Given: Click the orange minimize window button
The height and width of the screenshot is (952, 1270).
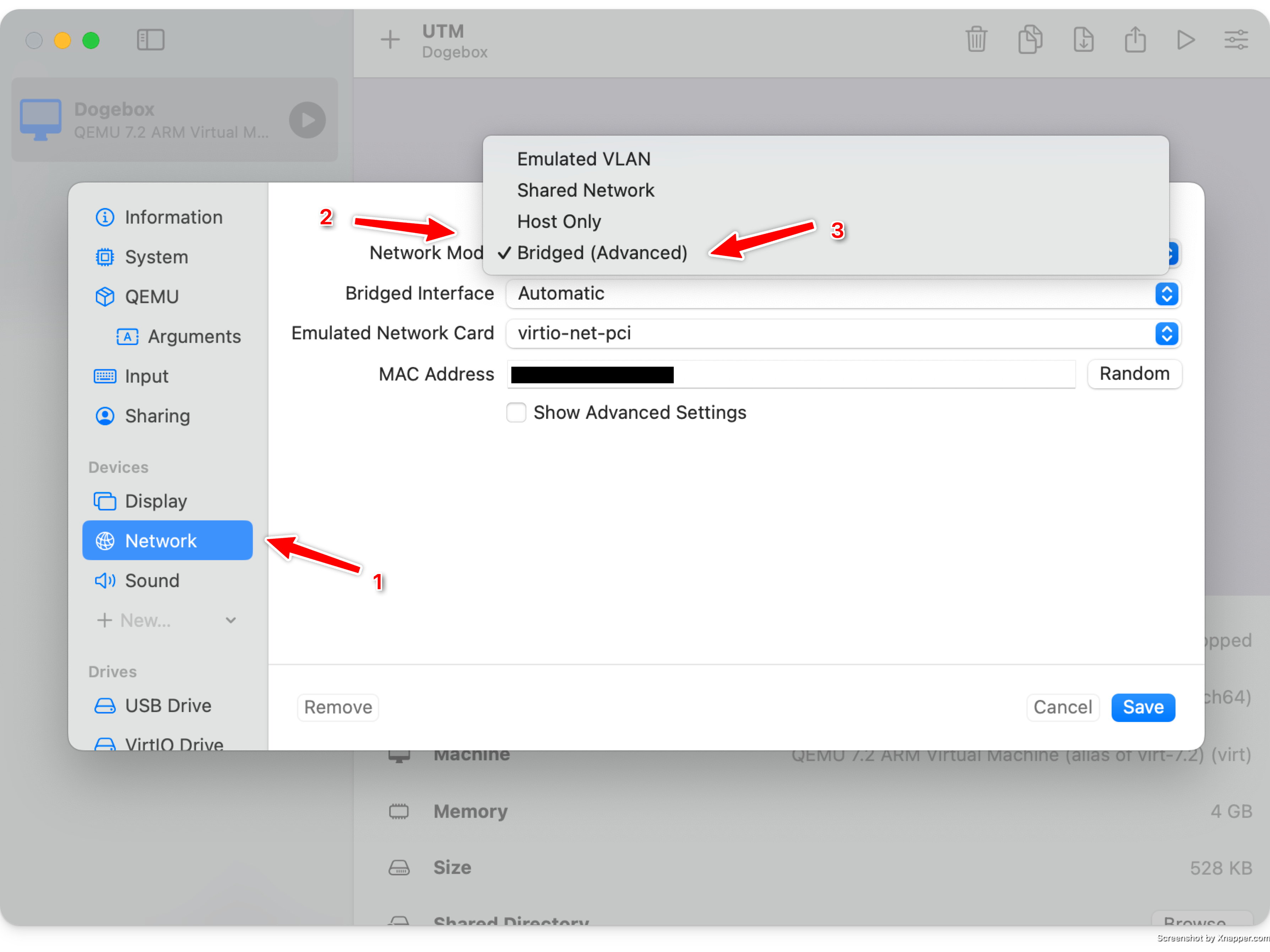Looking at the screenshot, I should pyautogui.click(x=63, y=40).
